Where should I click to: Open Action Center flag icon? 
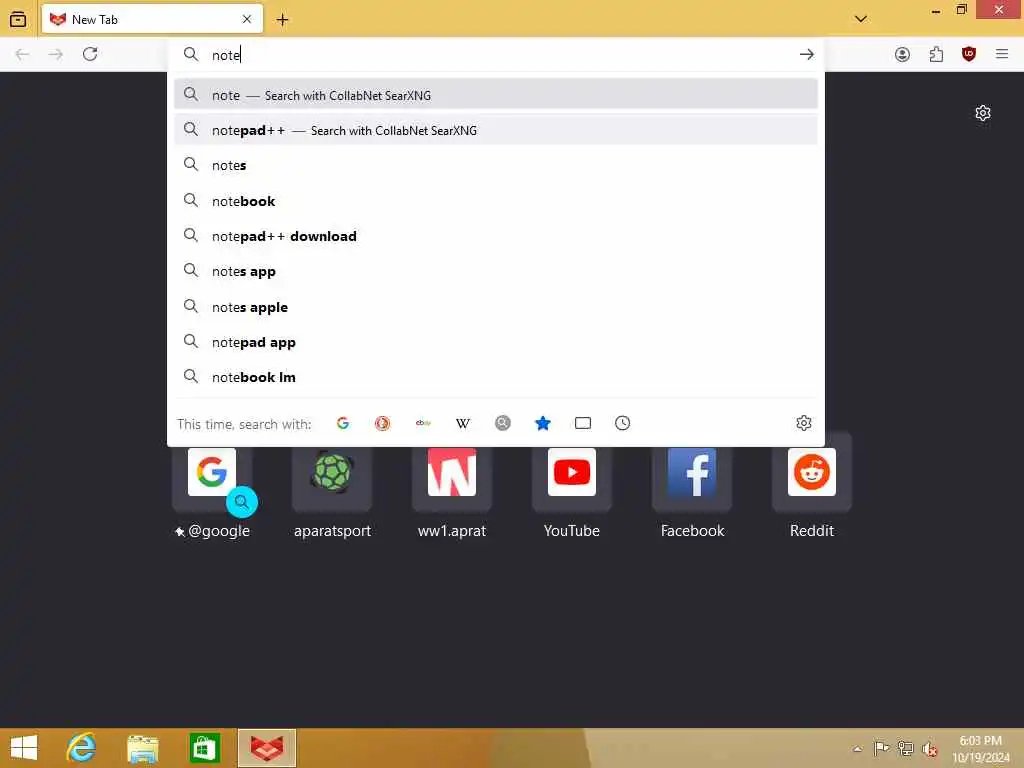coord(881,748)
